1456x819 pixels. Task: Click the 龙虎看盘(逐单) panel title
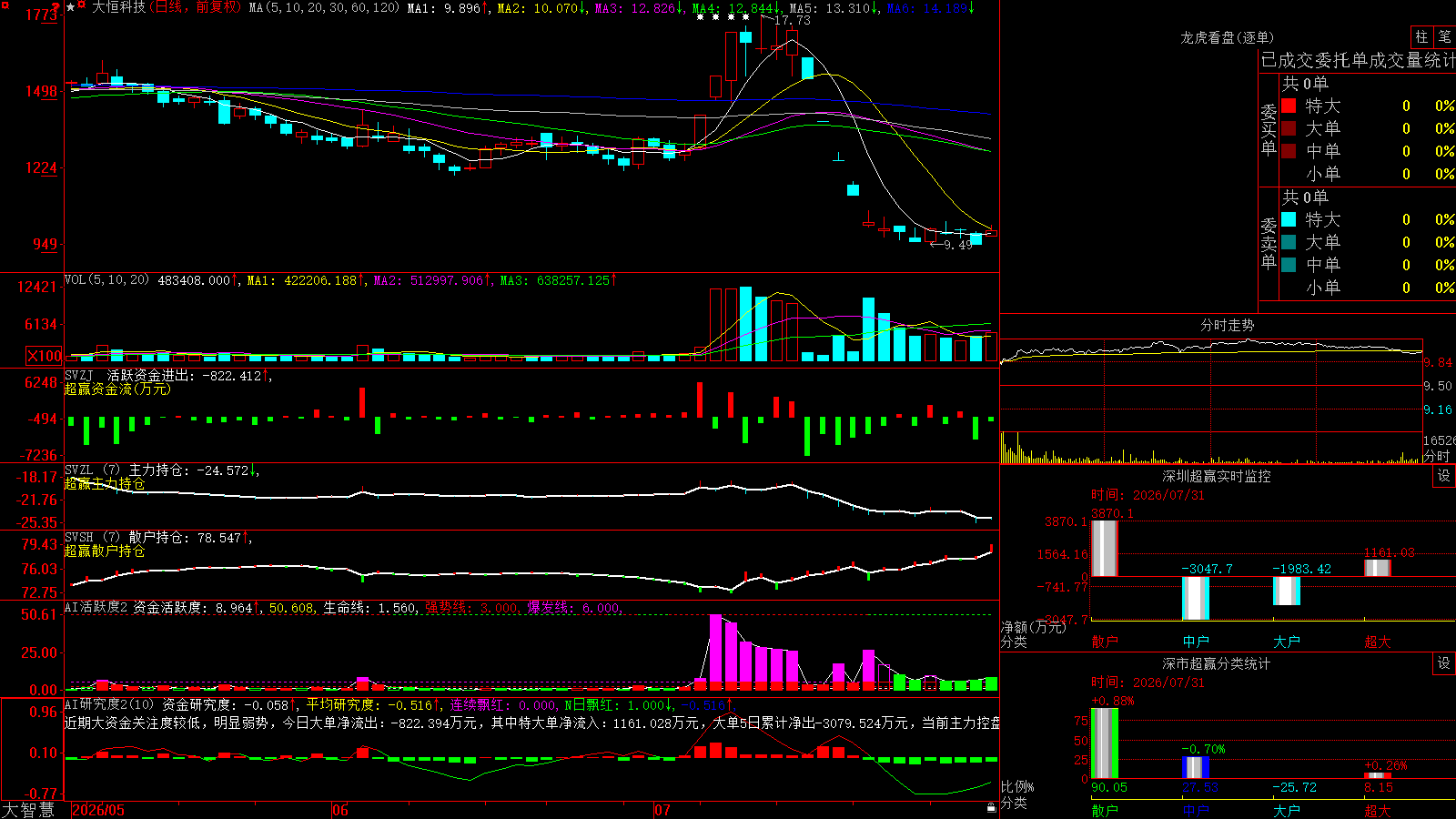1228,37
